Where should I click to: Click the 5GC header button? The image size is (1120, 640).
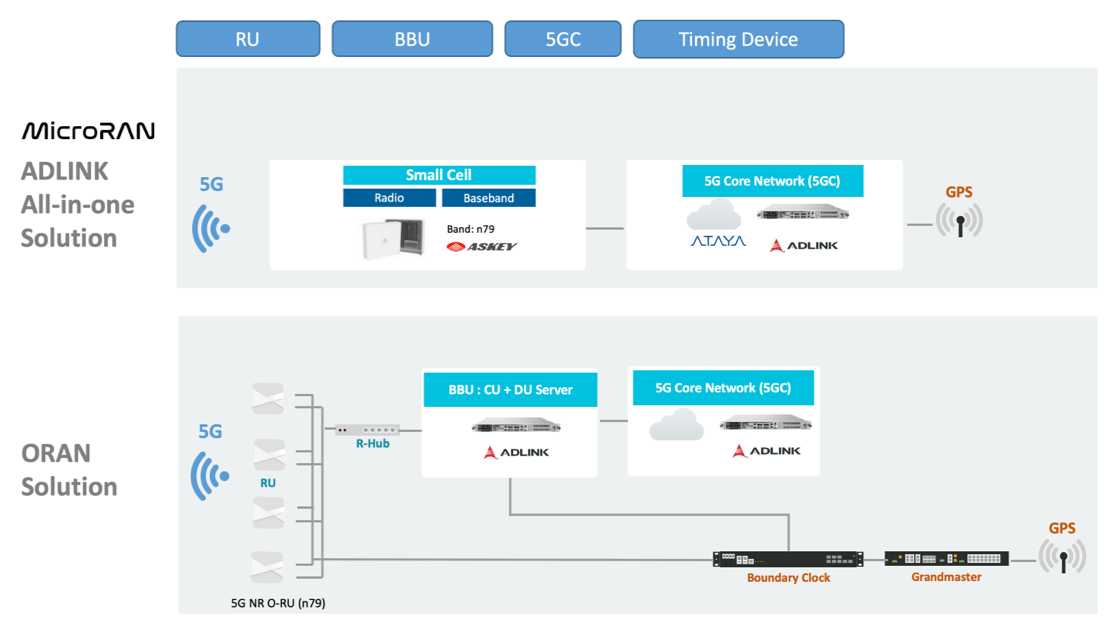pos(563,39)
